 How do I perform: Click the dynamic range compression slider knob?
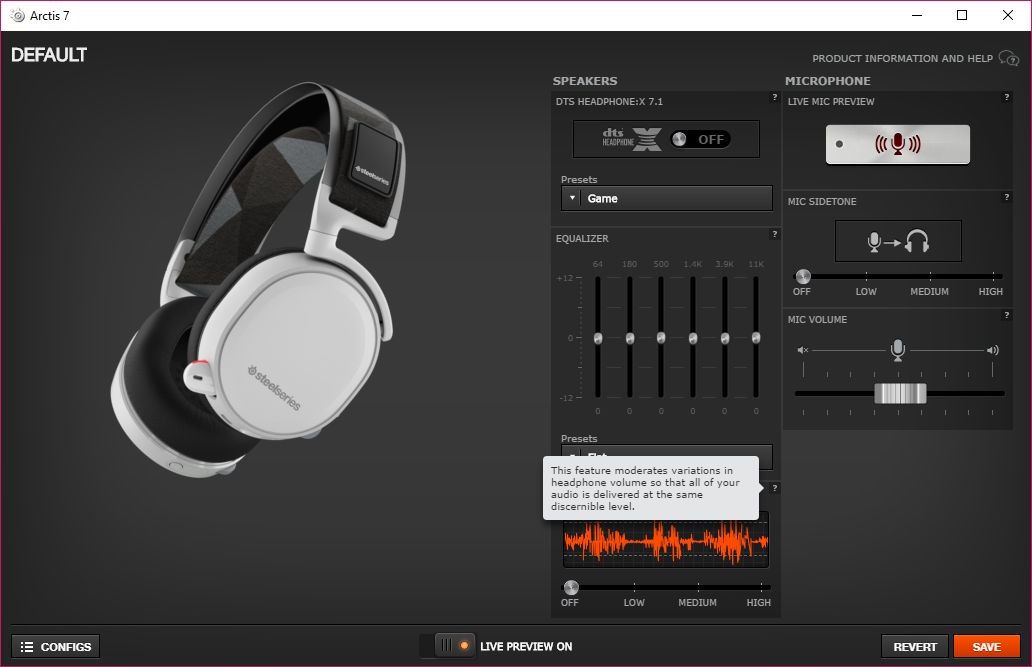[x=571, y=587]
